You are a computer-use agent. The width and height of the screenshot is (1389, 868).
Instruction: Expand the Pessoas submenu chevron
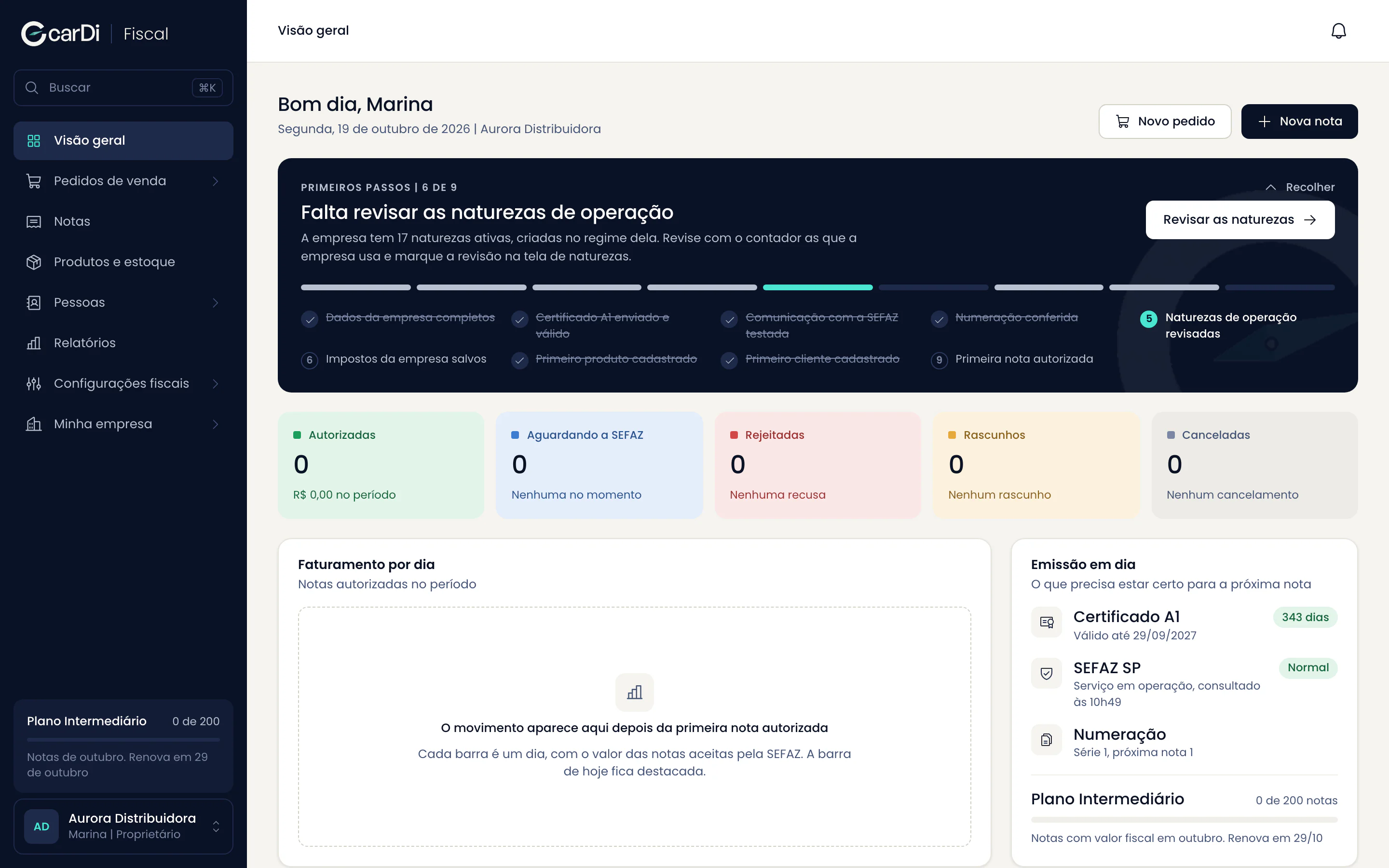215,302
